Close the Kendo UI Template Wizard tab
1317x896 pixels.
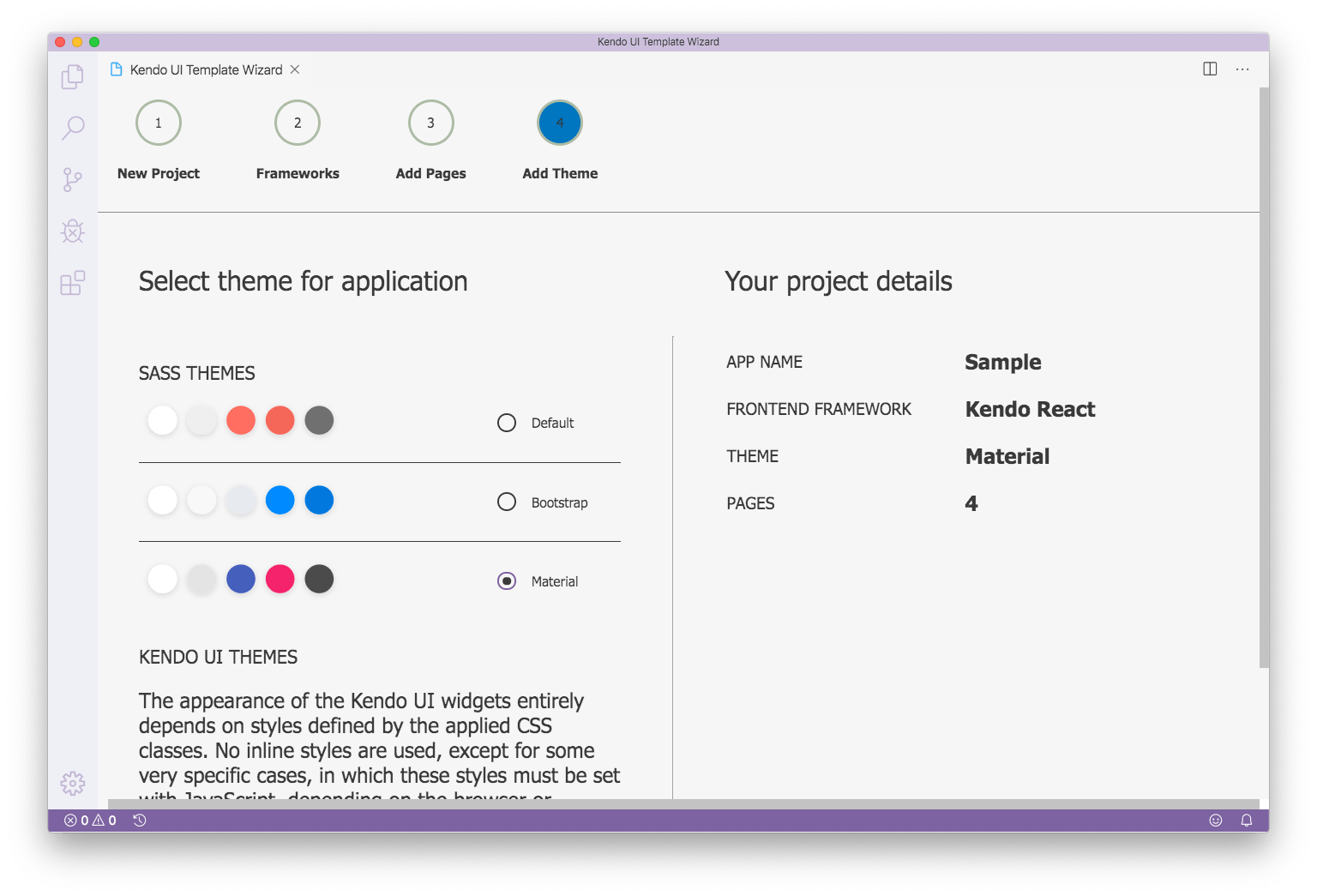point(295,69)
